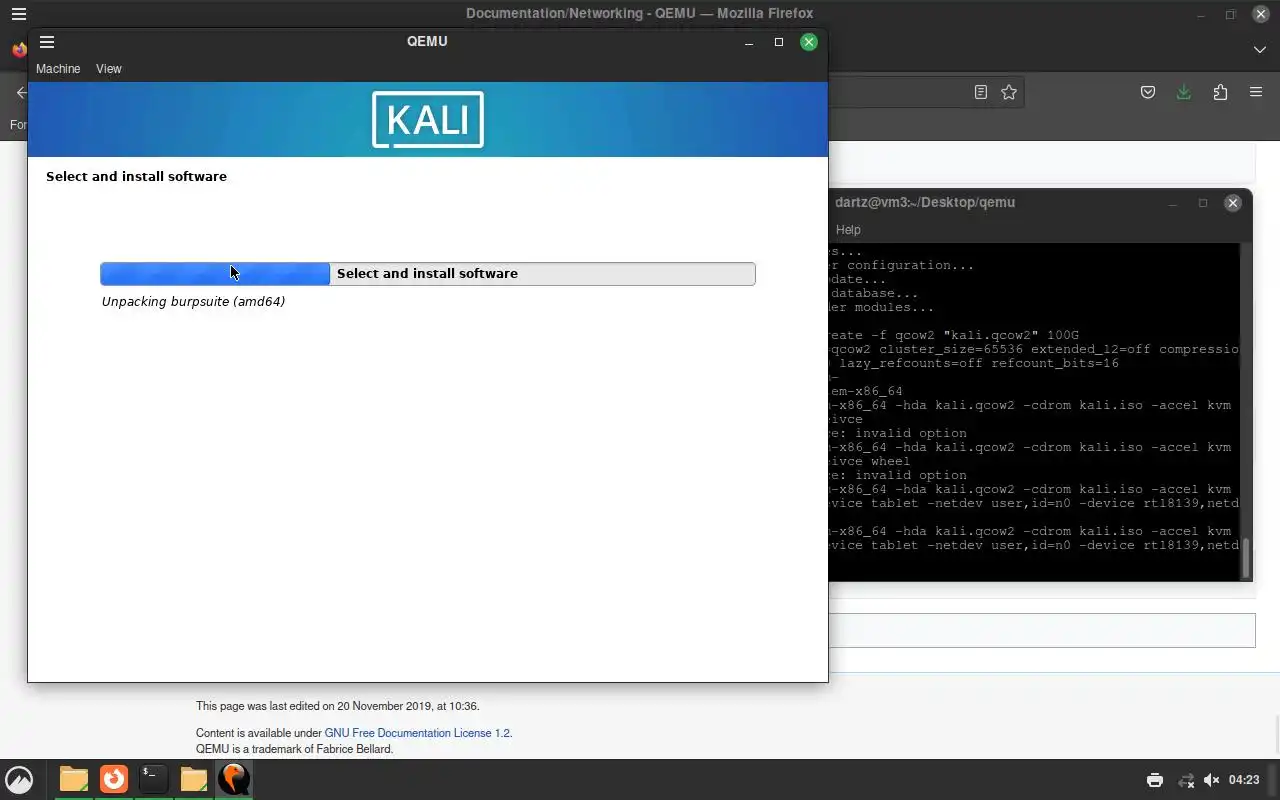
Task: Click the 'Unpacking burpsuite (amd64)' status text
Action: [x=193, y=302]
